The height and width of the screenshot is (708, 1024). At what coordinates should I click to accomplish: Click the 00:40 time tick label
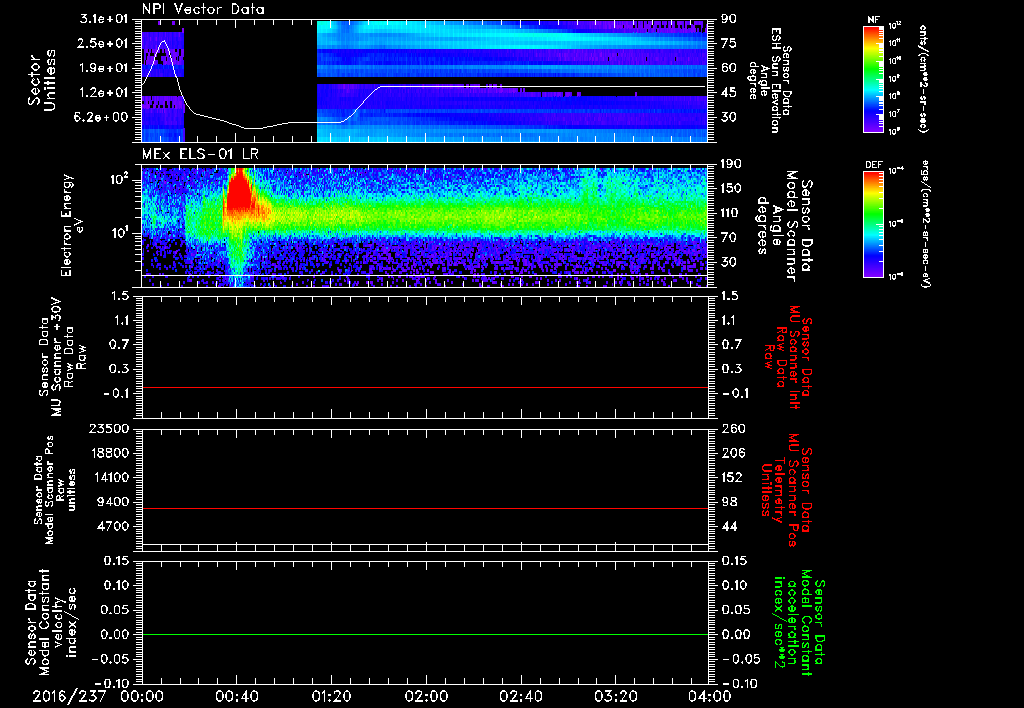point(236,696)
